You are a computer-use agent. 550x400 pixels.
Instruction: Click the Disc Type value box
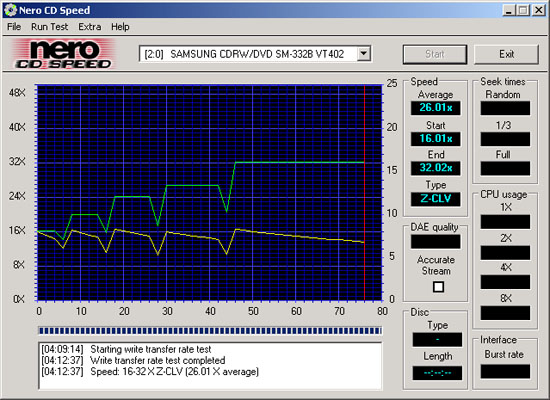(437, 340)
